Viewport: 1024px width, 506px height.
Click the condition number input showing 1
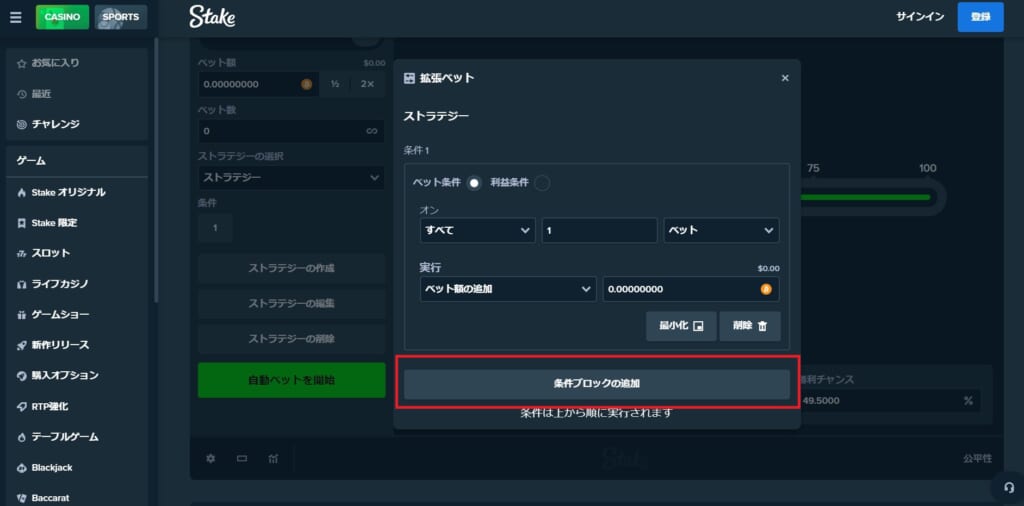point(599,230)
